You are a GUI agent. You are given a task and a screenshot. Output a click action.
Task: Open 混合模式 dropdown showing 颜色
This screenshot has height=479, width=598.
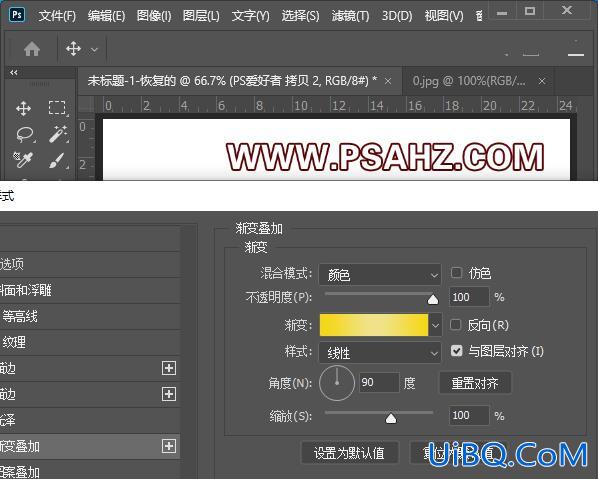(x=380, y=275)
